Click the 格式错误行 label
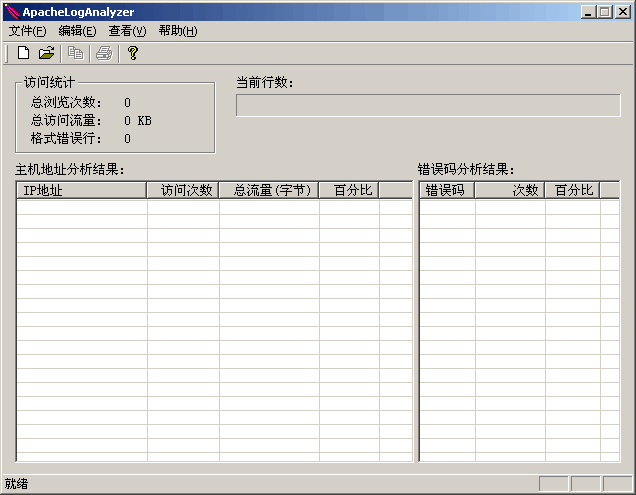Screen dimensions: 636x495 66,139
